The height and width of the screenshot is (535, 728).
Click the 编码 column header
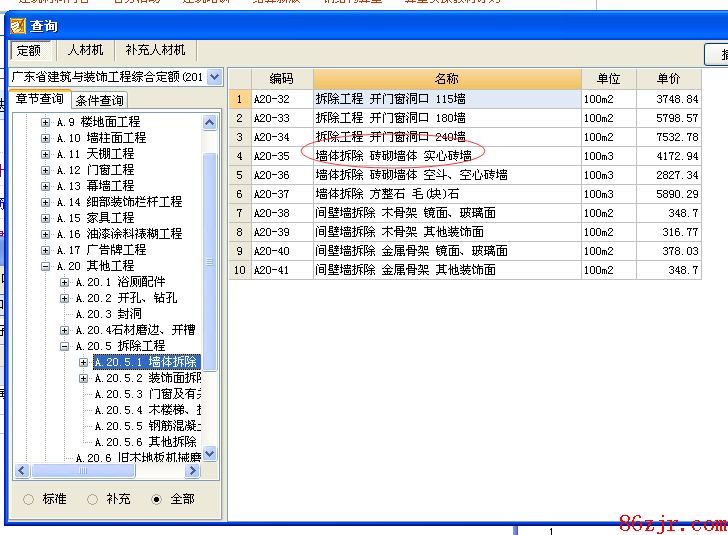(281, 79)
